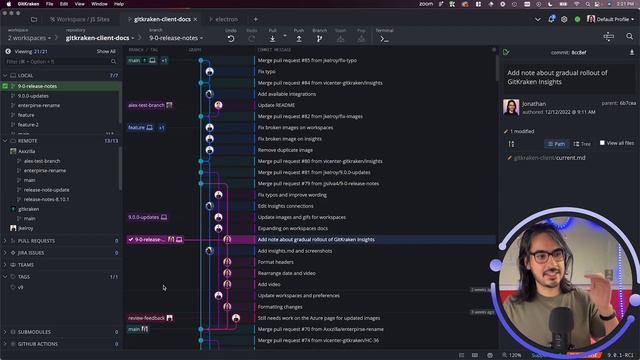Click the Branch toolbar icon

[x=320, y=39]
